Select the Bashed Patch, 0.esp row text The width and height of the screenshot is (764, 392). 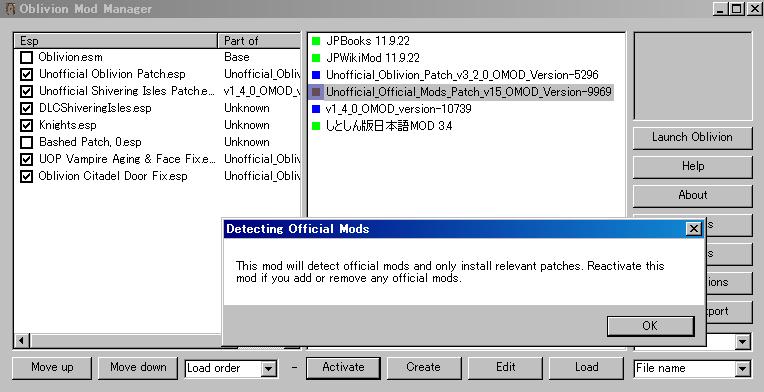[x=90, y=142]
